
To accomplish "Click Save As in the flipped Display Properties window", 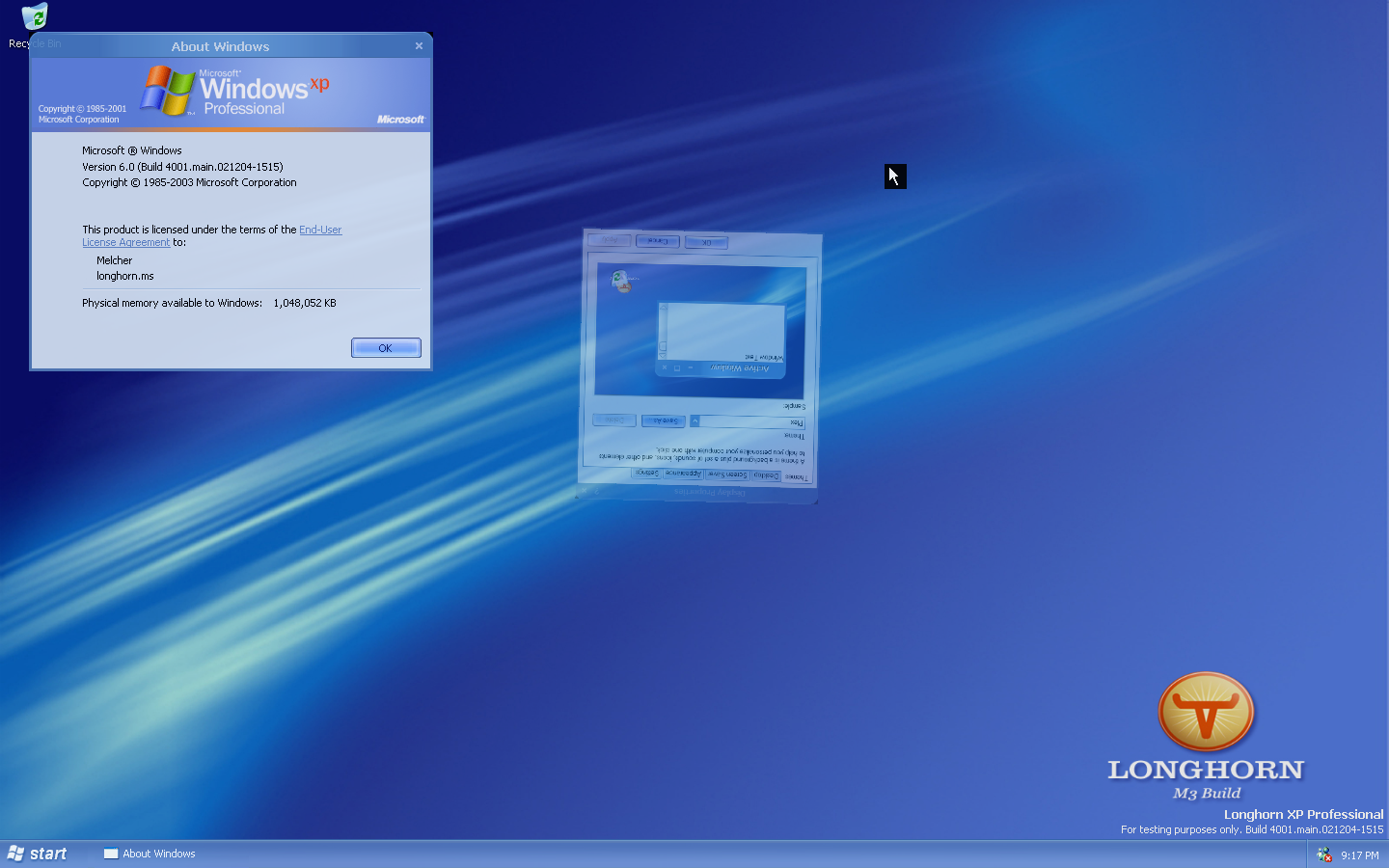I will (x=664, y=420).
